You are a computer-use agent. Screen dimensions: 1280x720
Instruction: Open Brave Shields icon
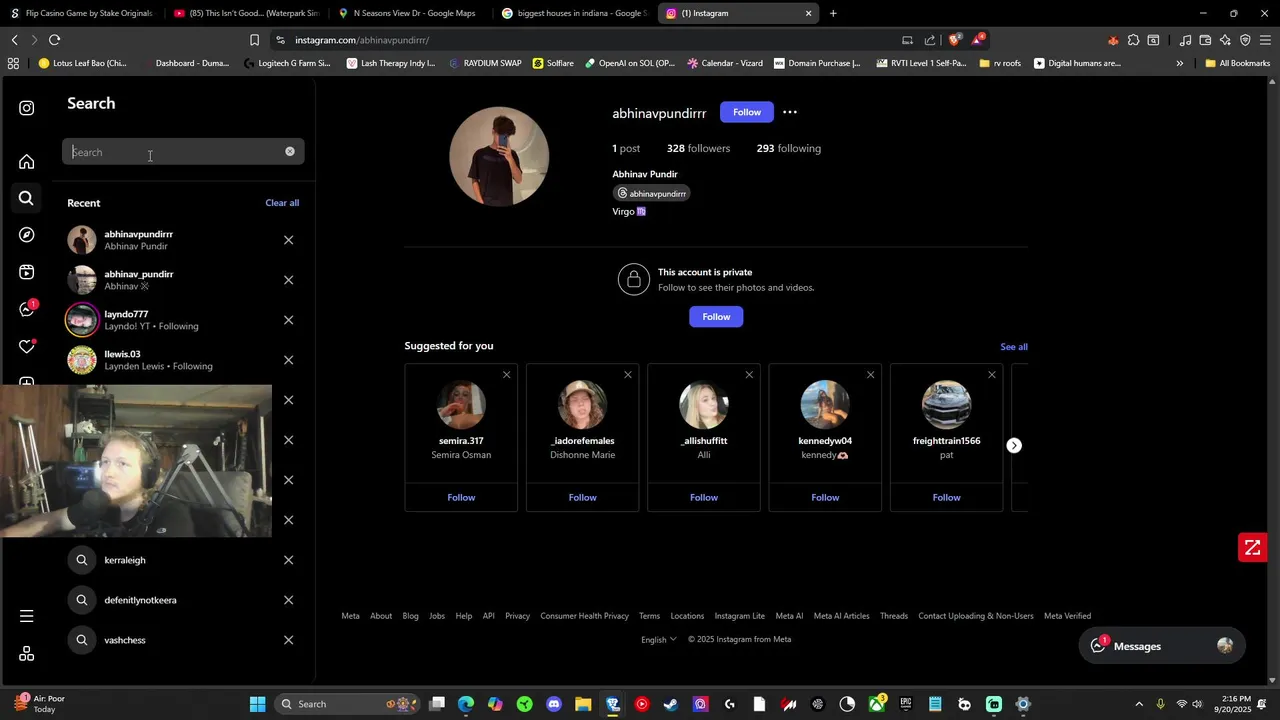pos(954,40)
